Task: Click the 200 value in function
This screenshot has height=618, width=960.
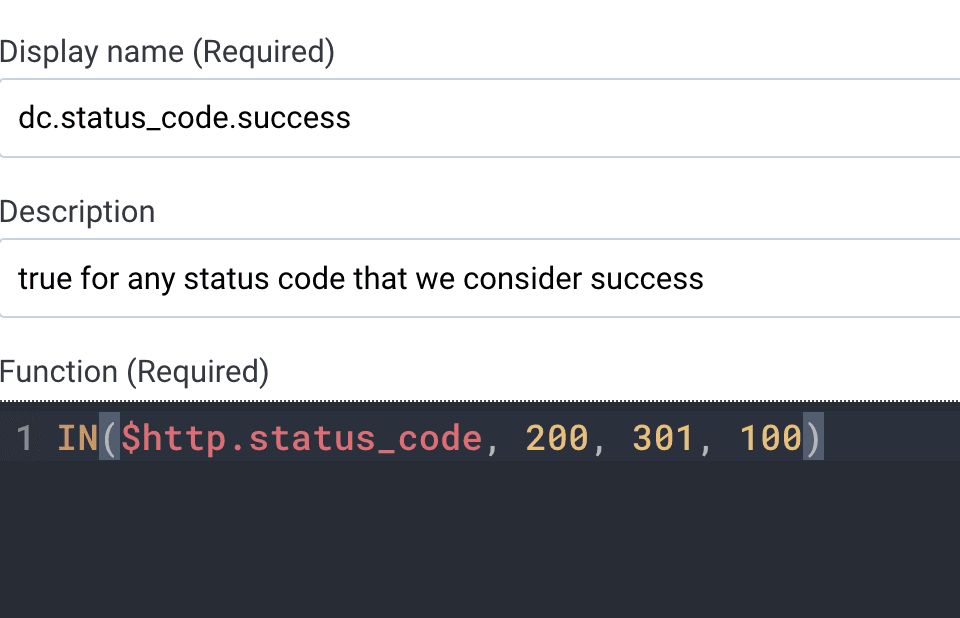Action: [557, 439]
